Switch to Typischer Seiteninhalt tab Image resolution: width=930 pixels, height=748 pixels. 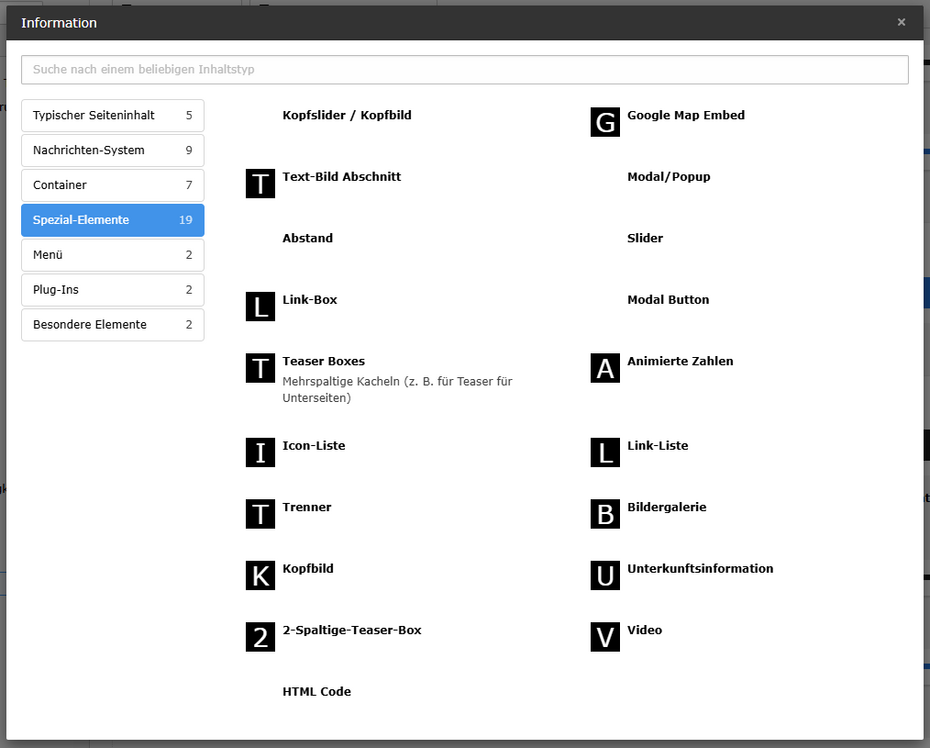pyautogui.click(x=112, y=115)
